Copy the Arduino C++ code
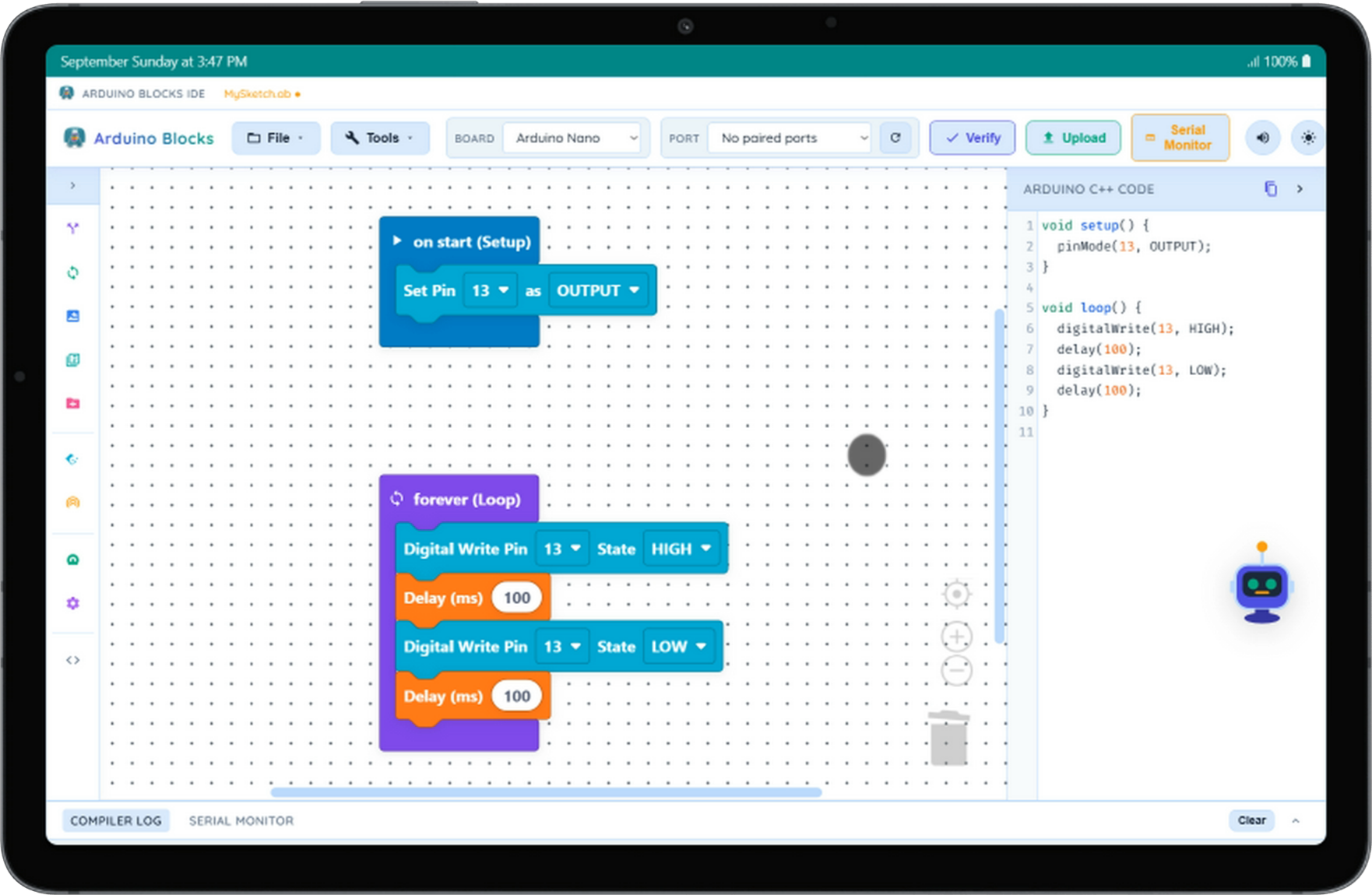The height and width of the screenshot is (895, 1372). tap(1270, 189)
